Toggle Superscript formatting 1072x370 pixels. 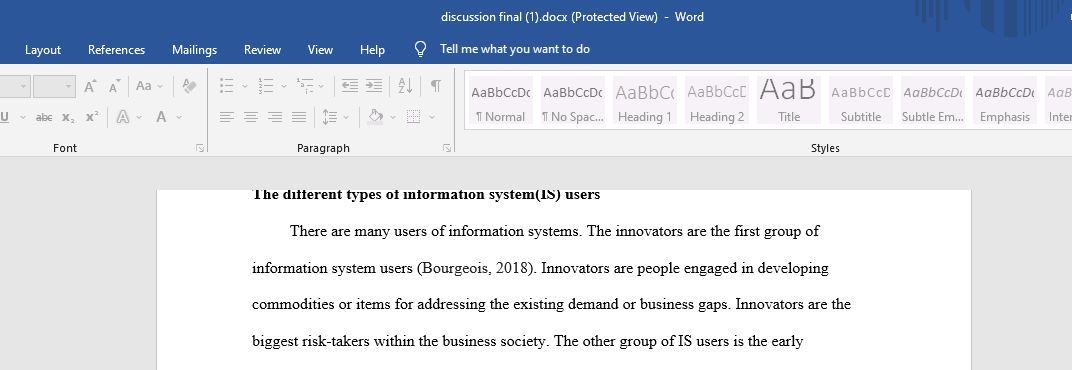point(92,117)
